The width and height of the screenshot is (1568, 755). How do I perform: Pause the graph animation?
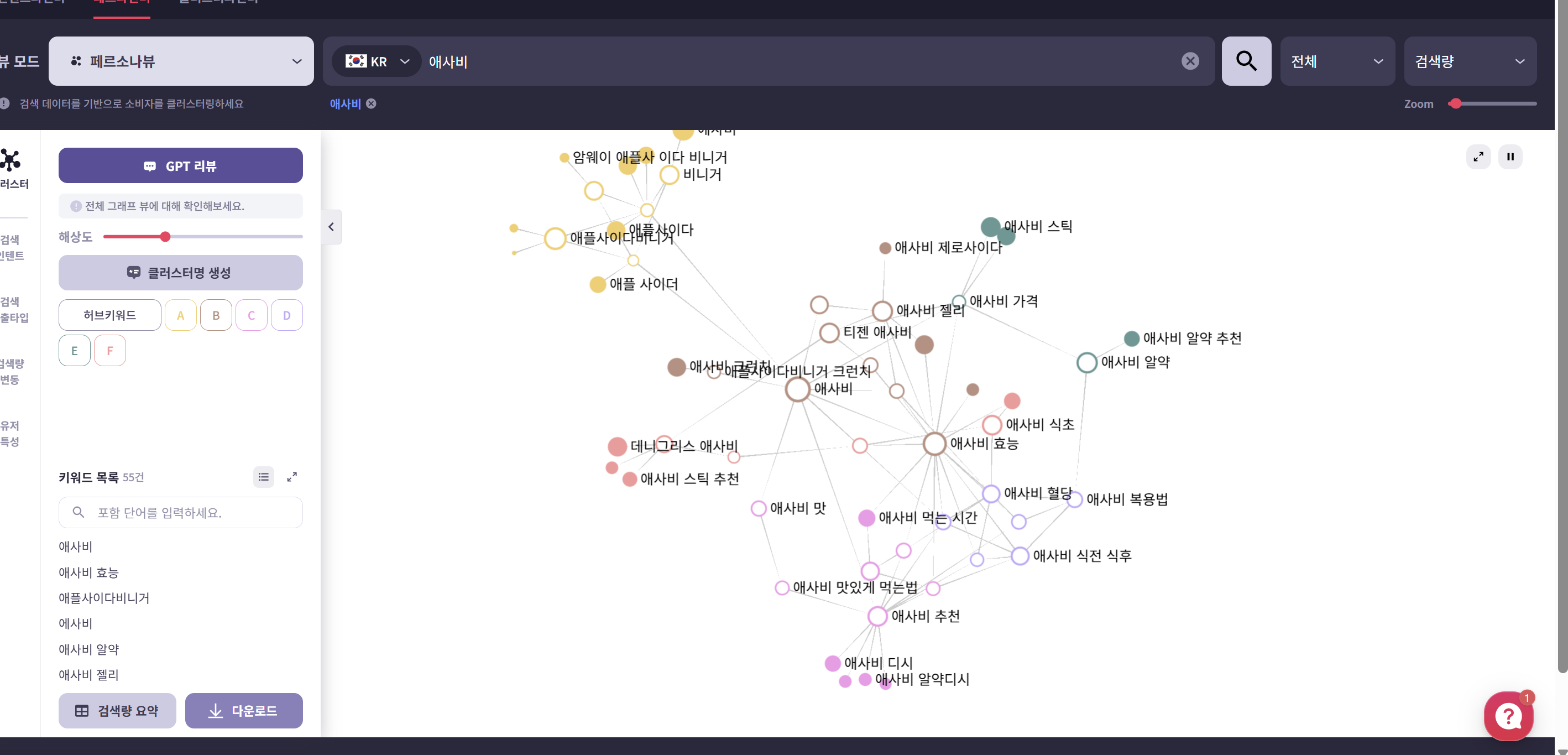tap(1509, 157)
